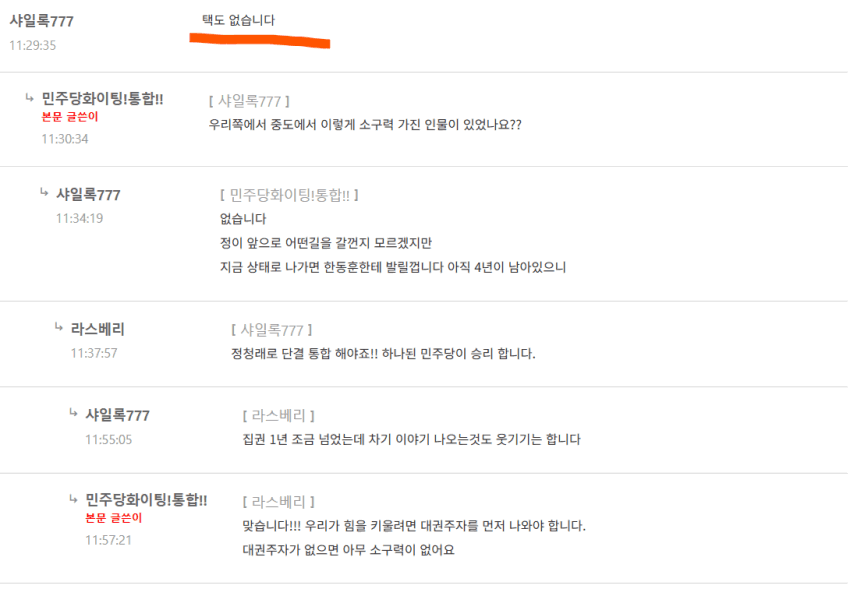The height and width of the screenshot is (596, 850).
Task: Click the red 본문 글쓴이 badge near 11:30:34
Action: coord(70,117)
